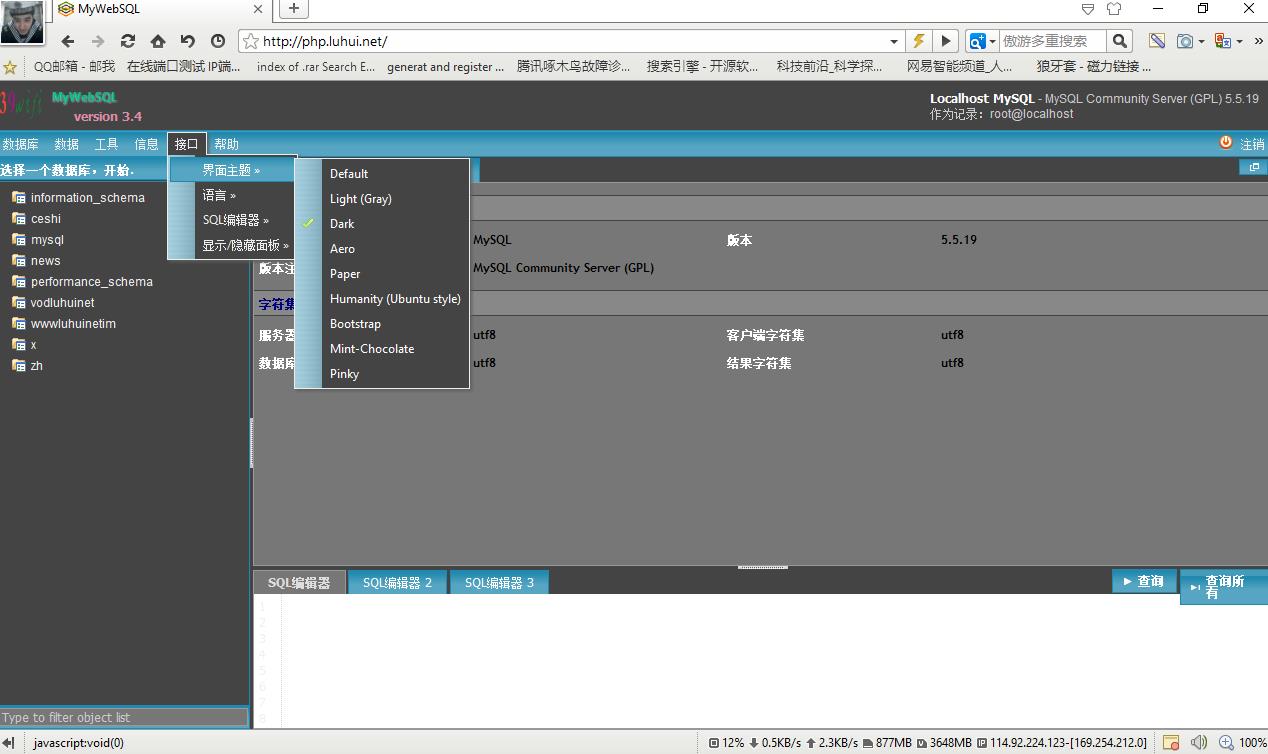Click the browser skin shirt icon
This screenshot has width=1268, height=754.
point(1114,9)
